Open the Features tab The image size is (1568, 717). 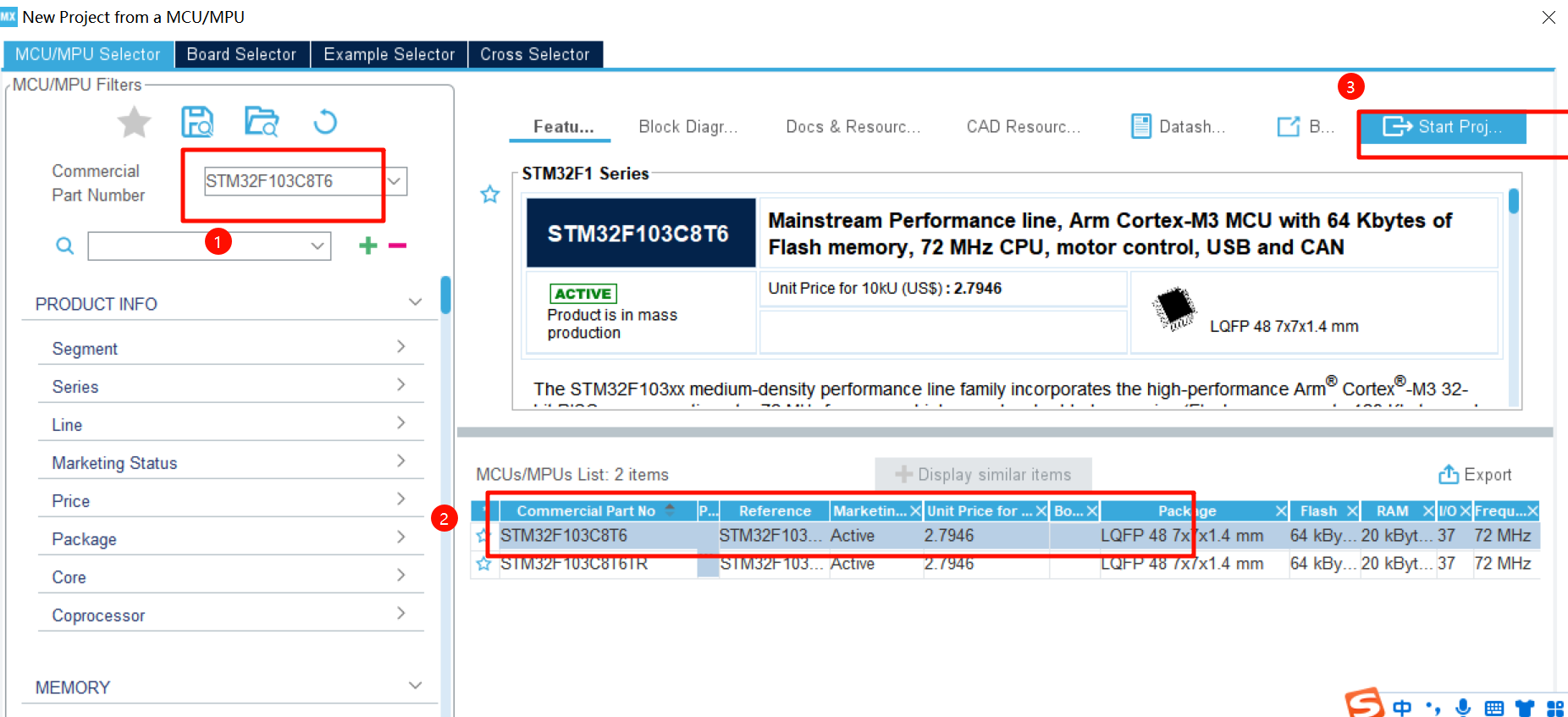tap(564, 127)
